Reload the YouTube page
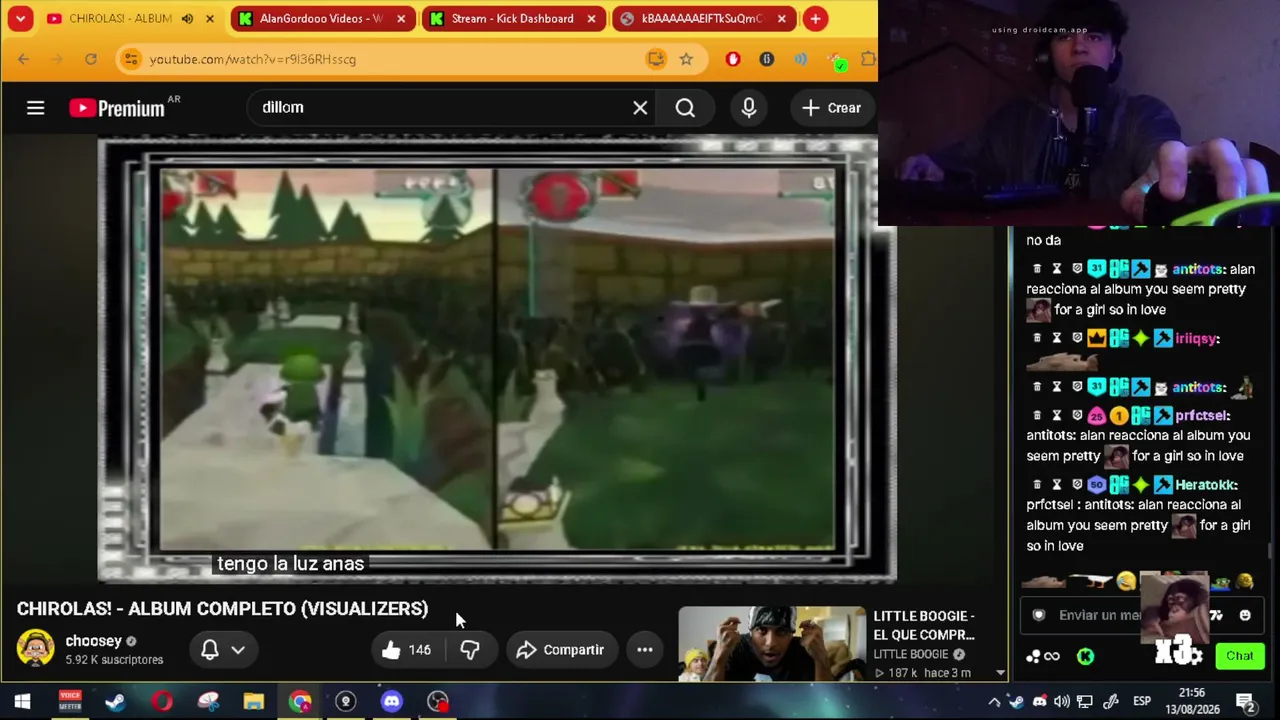 click(91, 59)
